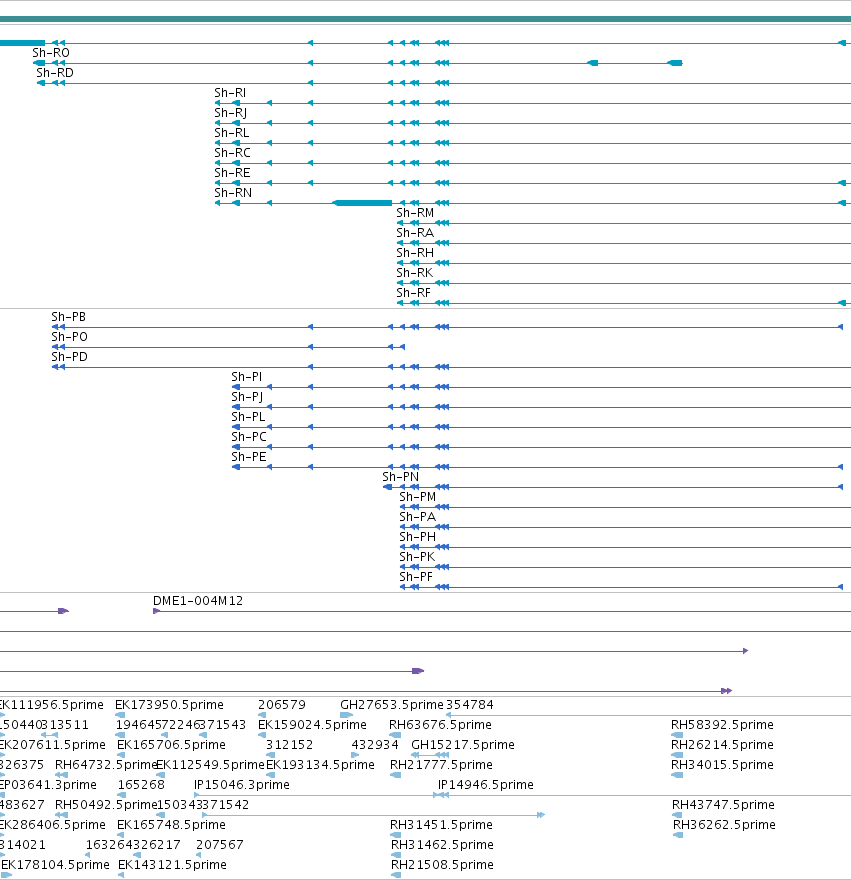Click the 432934 feature label

point(375,745)
